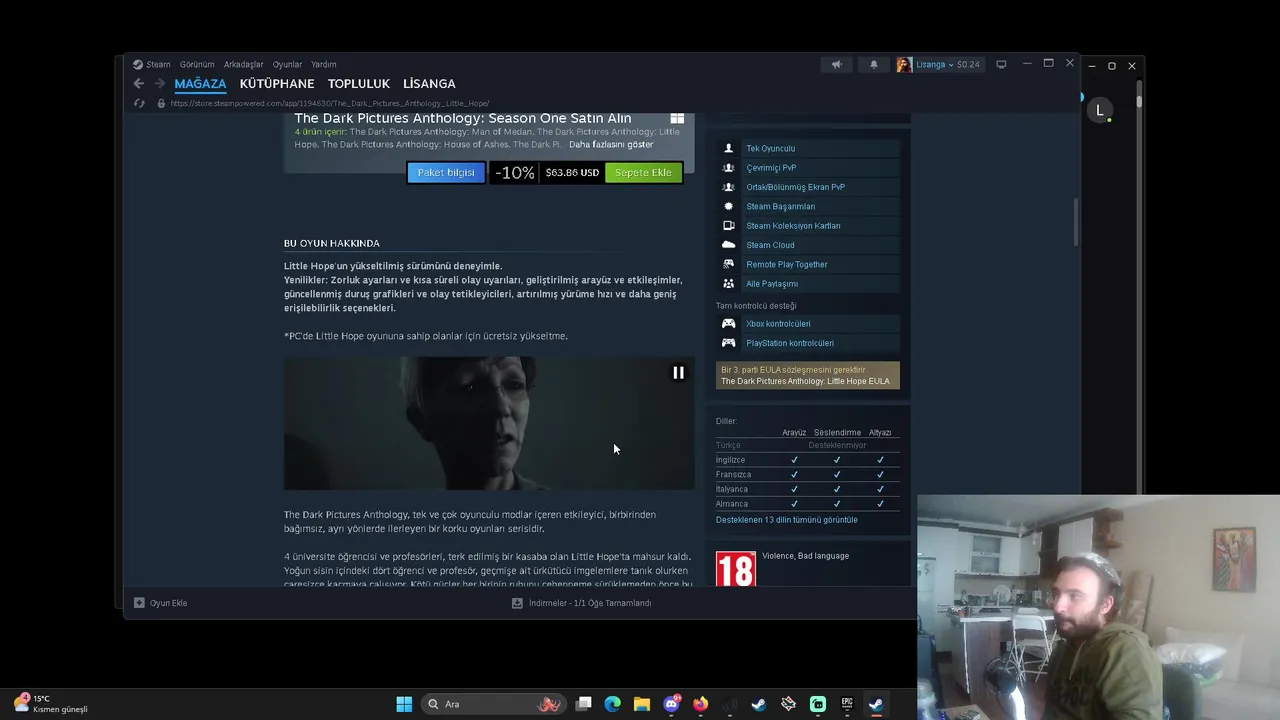Open İndirmeler downloads status
This screenshot has width=1280, height=720.
(582, 603)
